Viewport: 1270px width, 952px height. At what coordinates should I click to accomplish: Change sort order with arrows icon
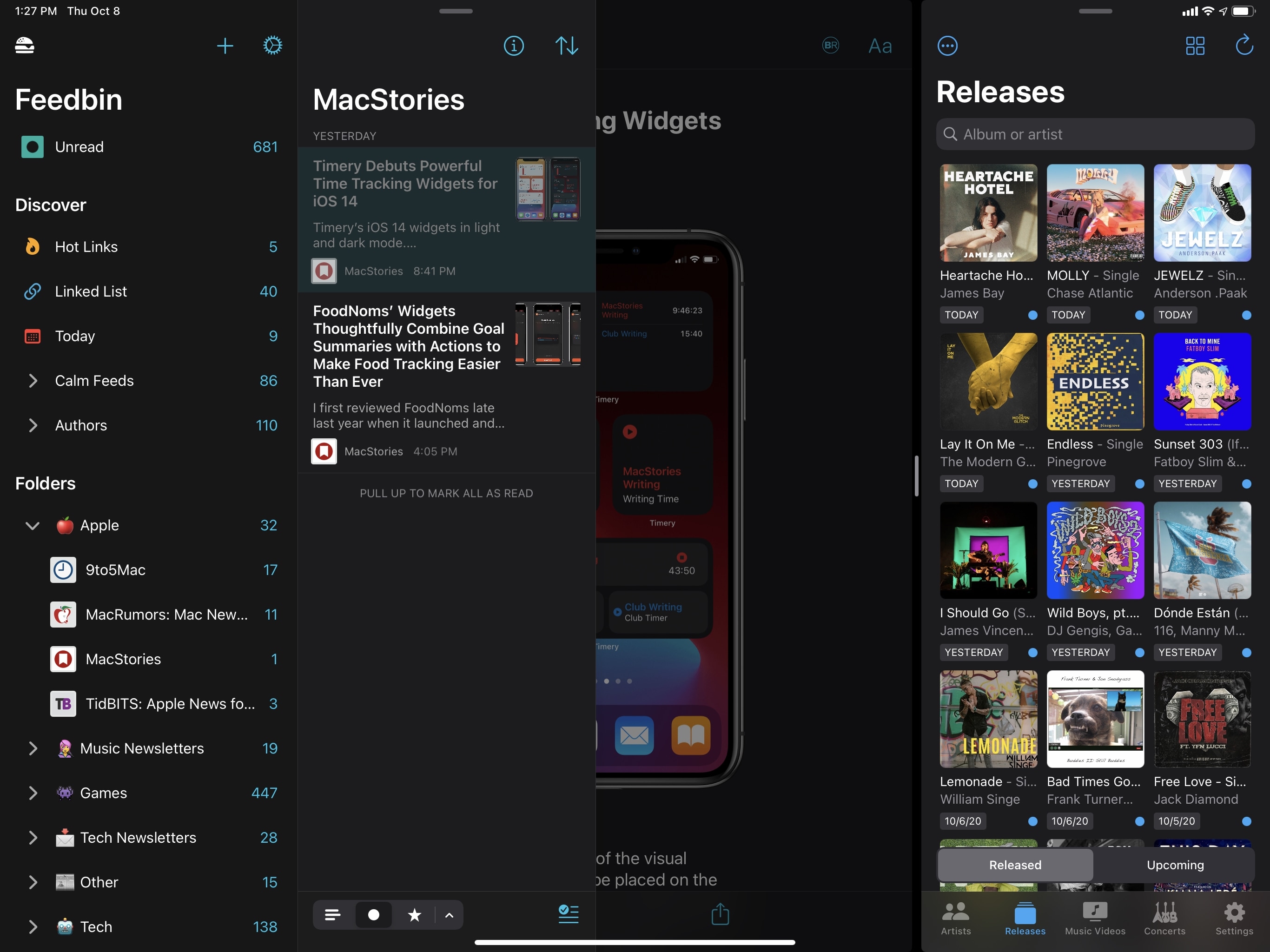tap(567, 46)
